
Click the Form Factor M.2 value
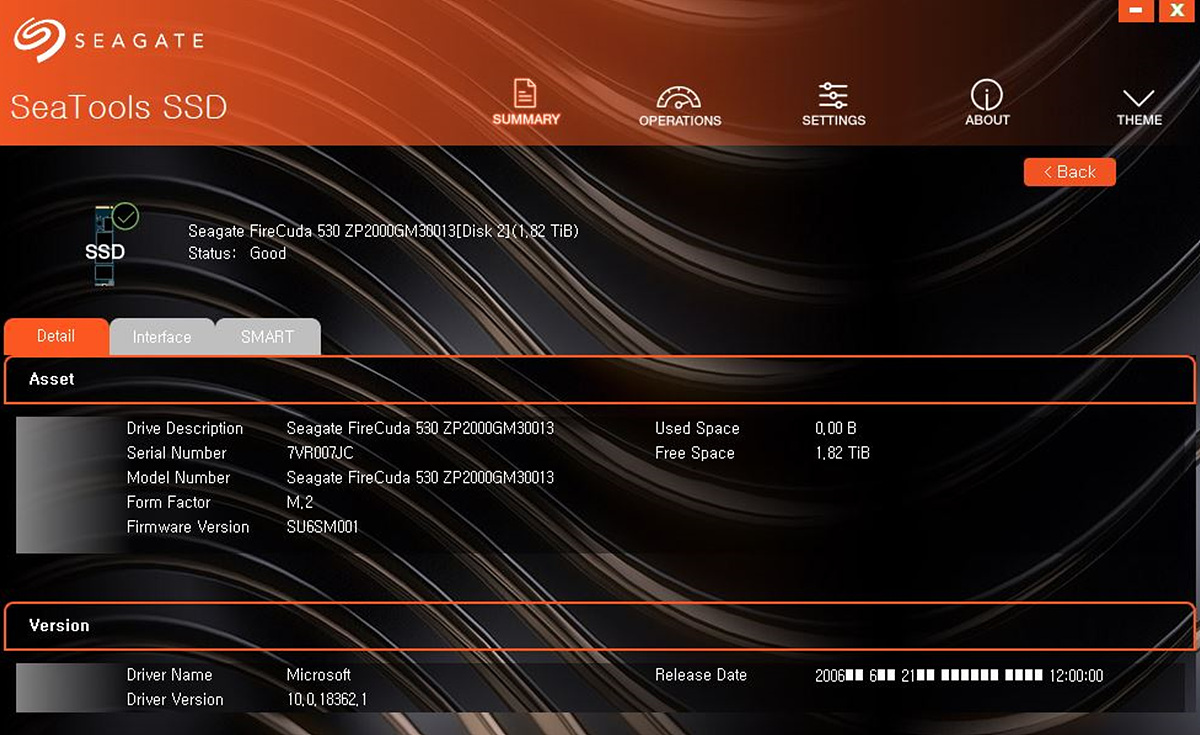300,502
